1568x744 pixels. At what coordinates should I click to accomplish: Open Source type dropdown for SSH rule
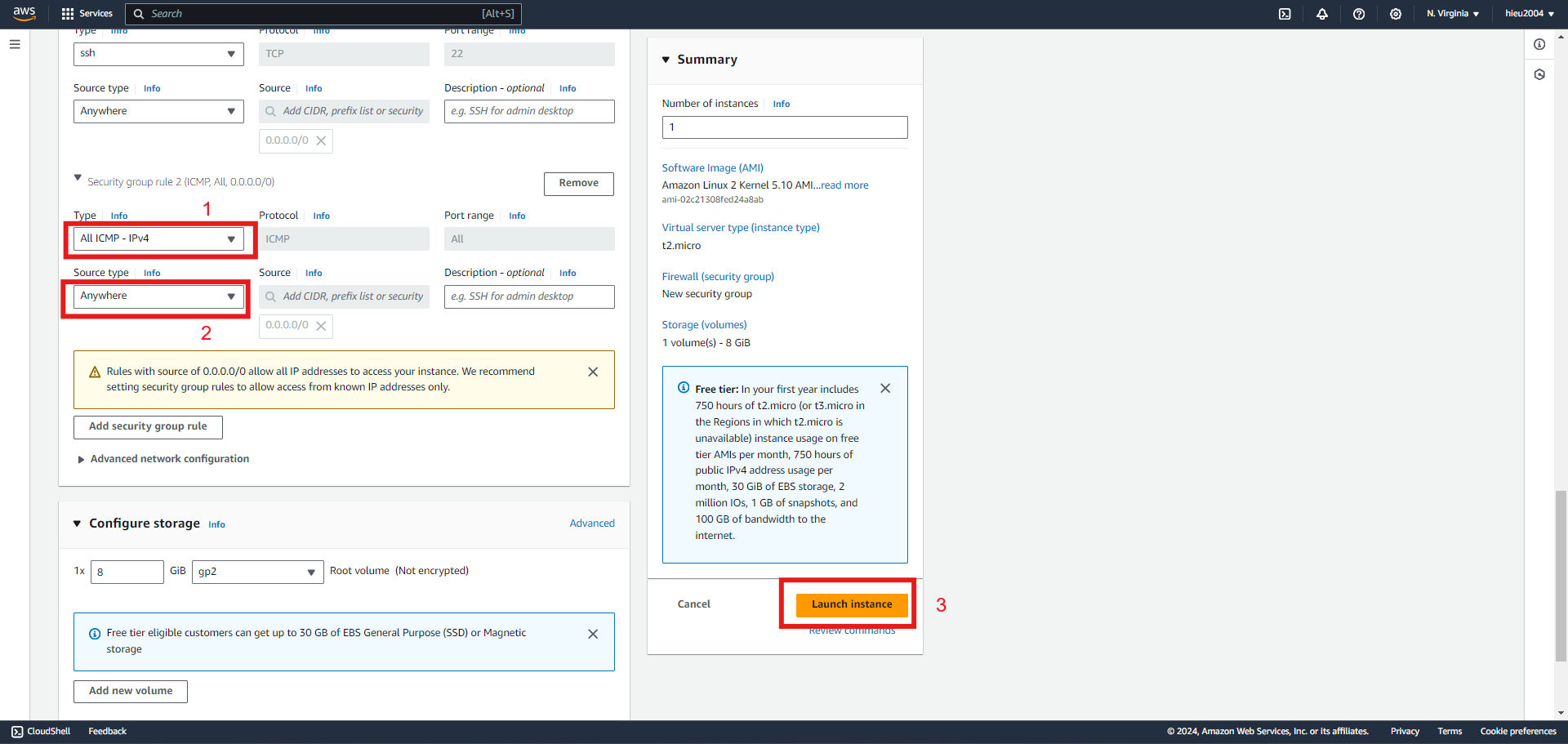[158, 111]
